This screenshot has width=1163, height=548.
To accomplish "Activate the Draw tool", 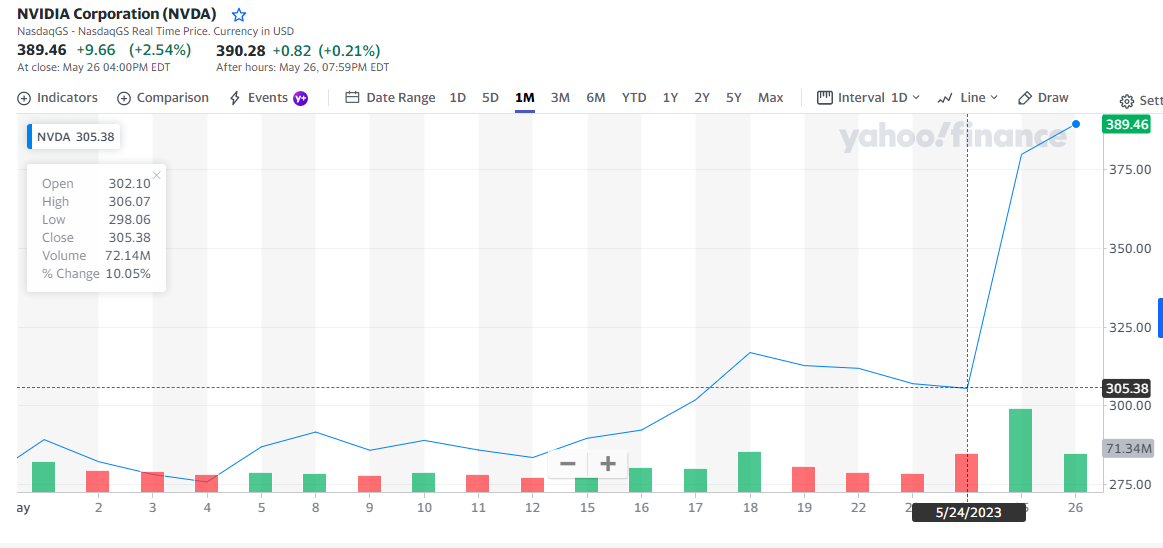I will [1043, 98].
